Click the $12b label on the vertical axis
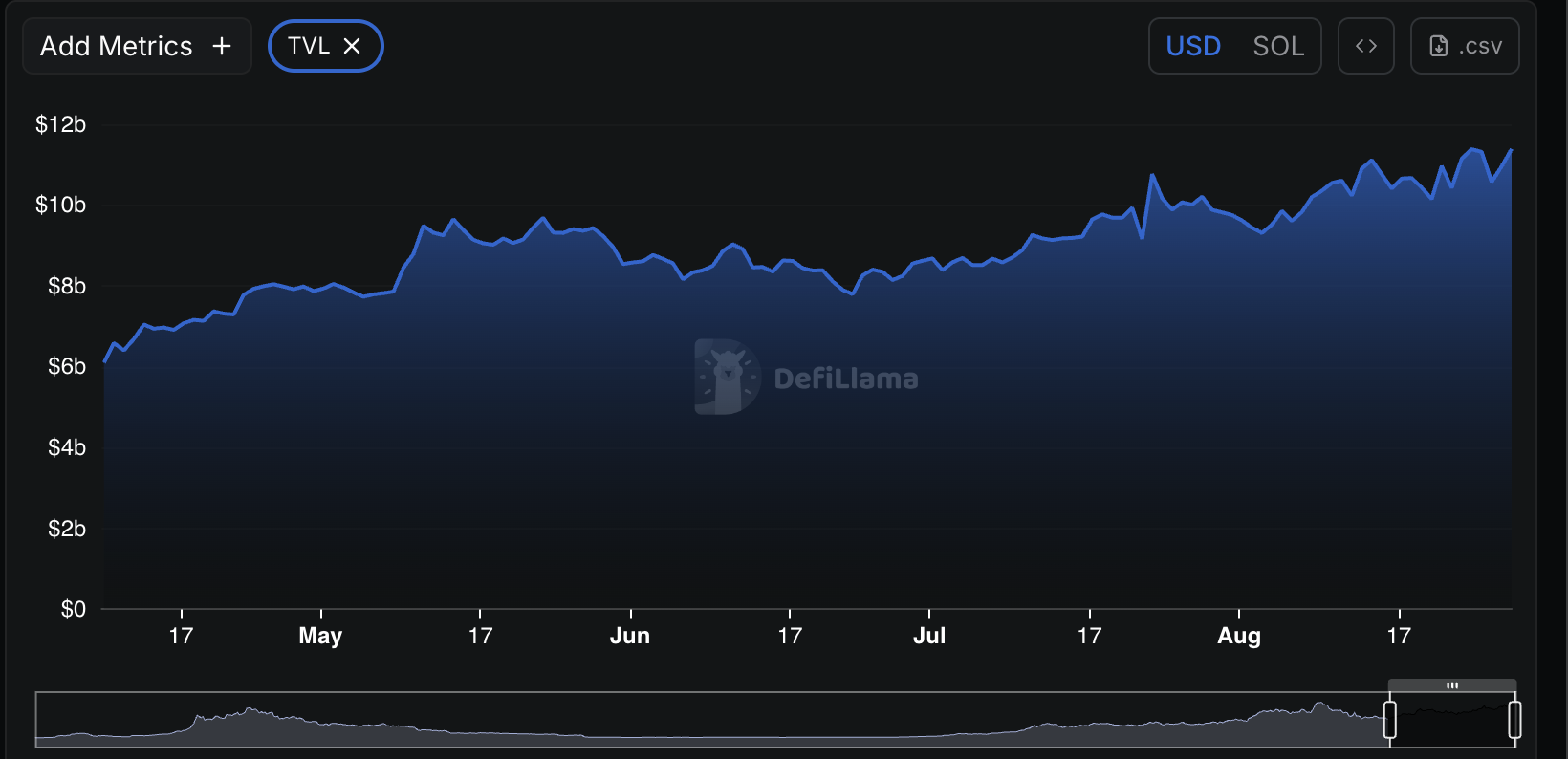The width and height of the screenshot is (1568, 759). tap(60, 124)
